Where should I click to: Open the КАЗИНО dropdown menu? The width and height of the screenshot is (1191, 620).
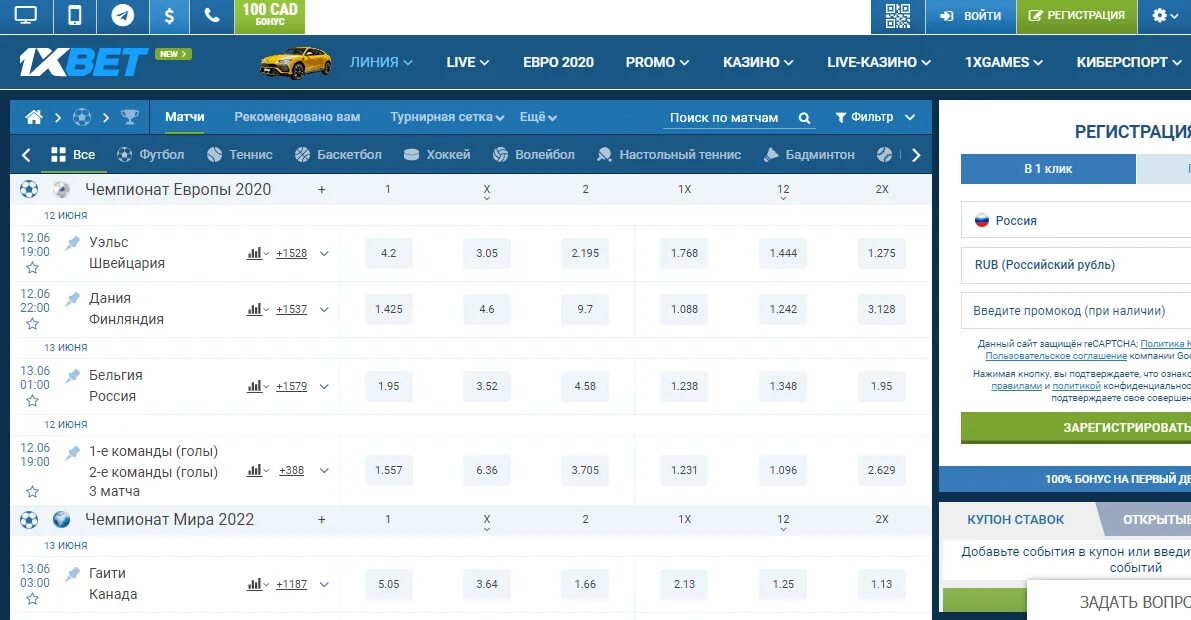(758, 62)
